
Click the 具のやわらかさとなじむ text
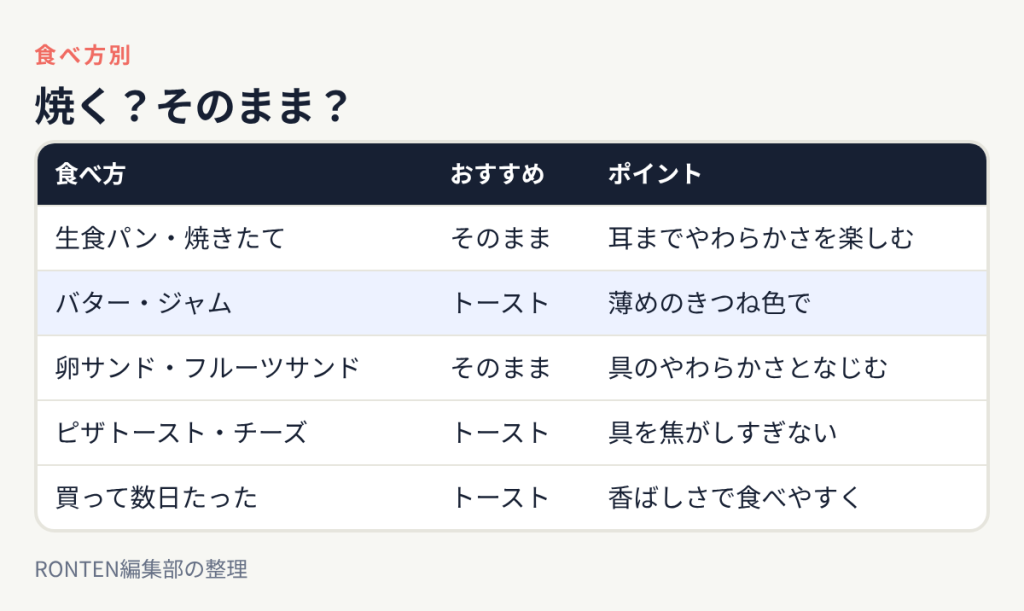748,368
